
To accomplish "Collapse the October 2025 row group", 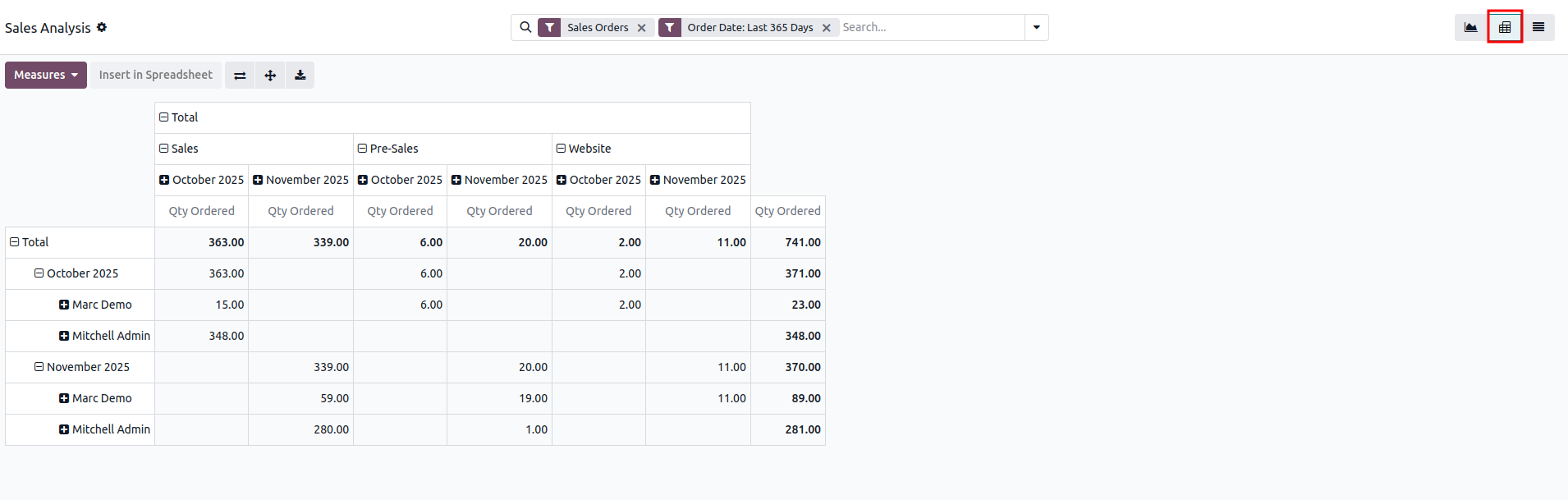I will [39, 273].
